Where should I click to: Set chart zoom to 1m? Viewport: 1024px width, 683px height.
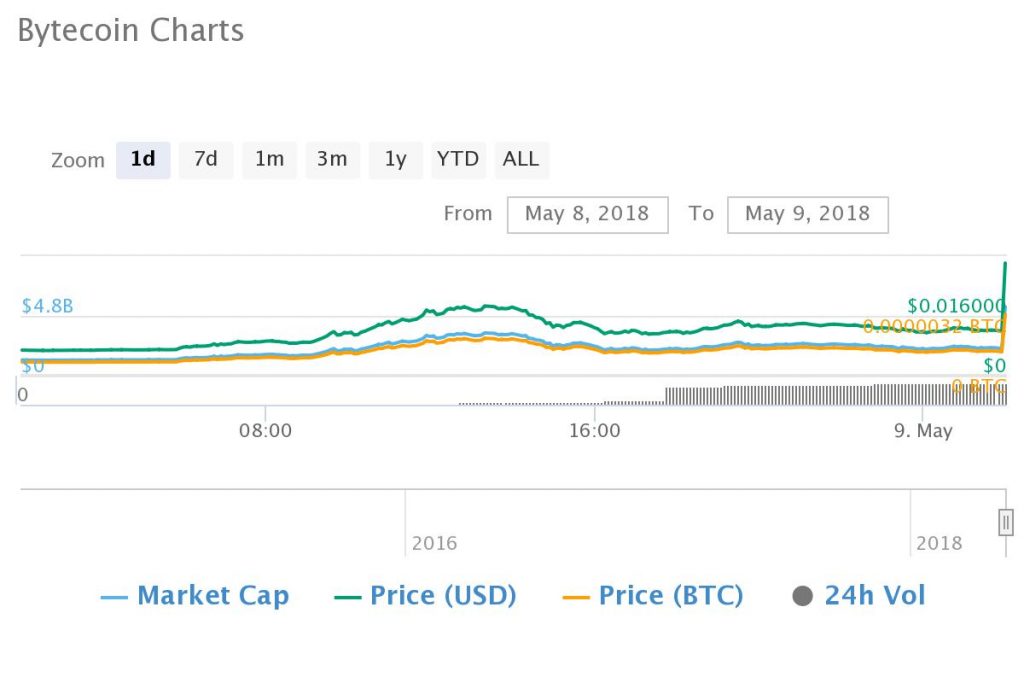pyautogui.click(x=269, y=159)
